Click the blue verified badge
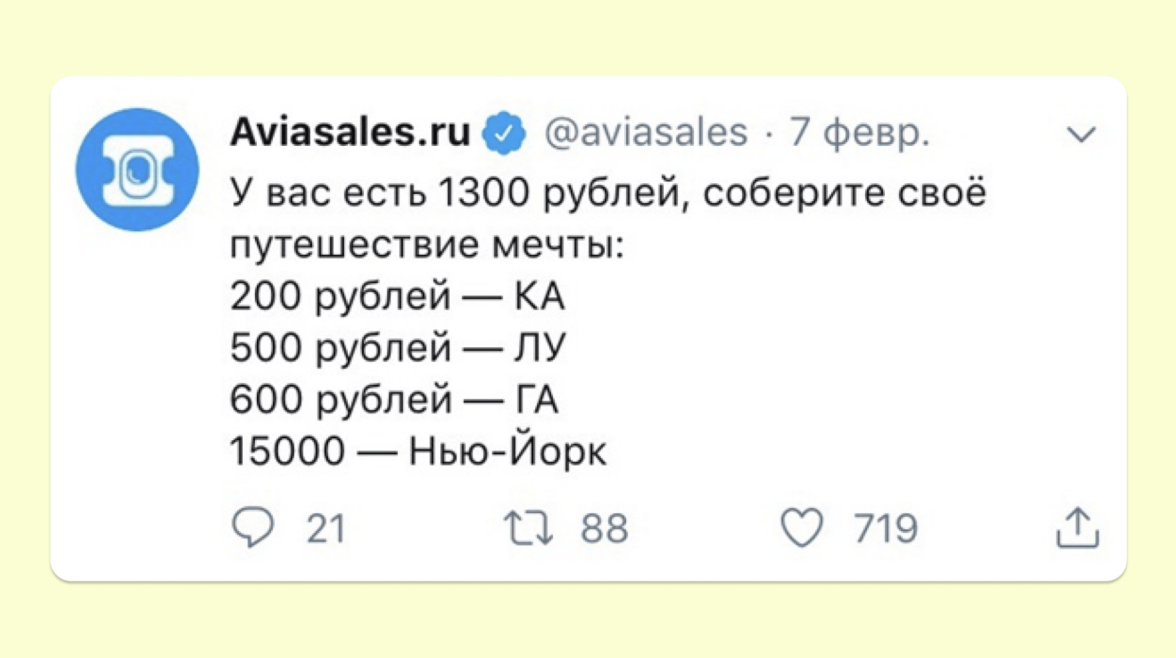The image size is (1176, 658). (505, 133)
